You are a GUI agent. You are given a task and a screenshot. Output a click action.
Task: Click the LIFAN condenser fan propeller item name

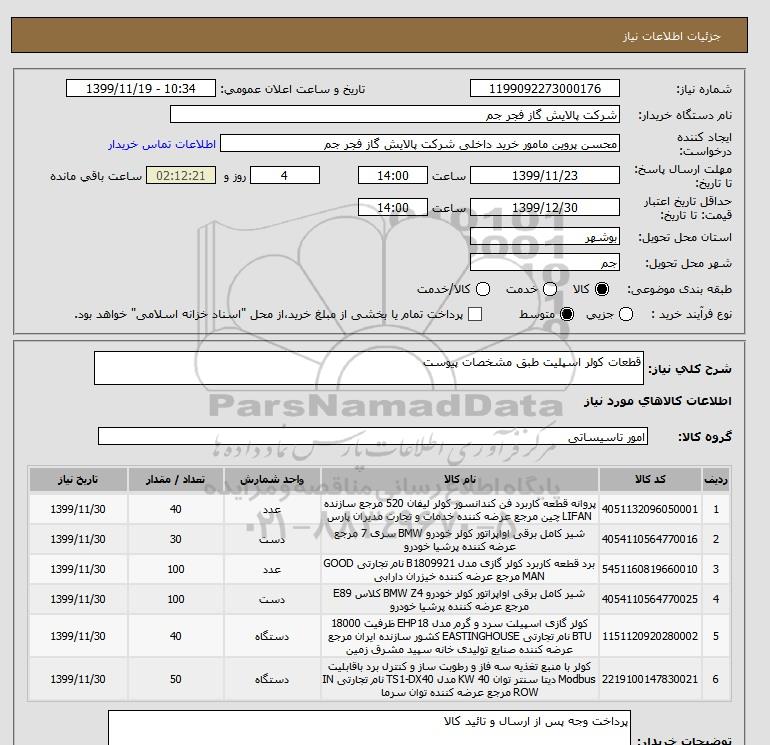460,510
